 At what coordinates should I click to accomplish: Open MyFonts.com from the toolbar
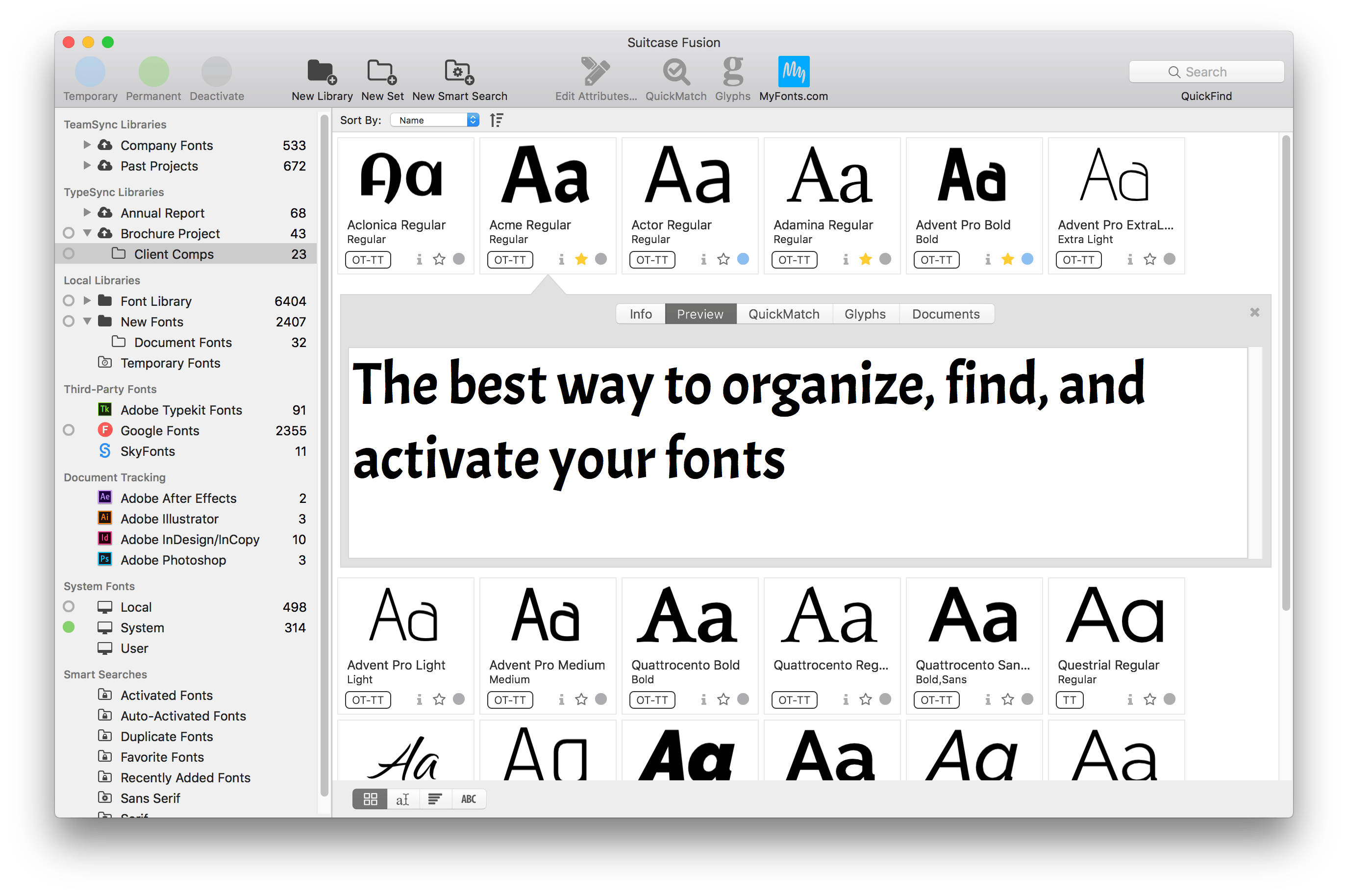pyautogui.click(x=793, y=72)
